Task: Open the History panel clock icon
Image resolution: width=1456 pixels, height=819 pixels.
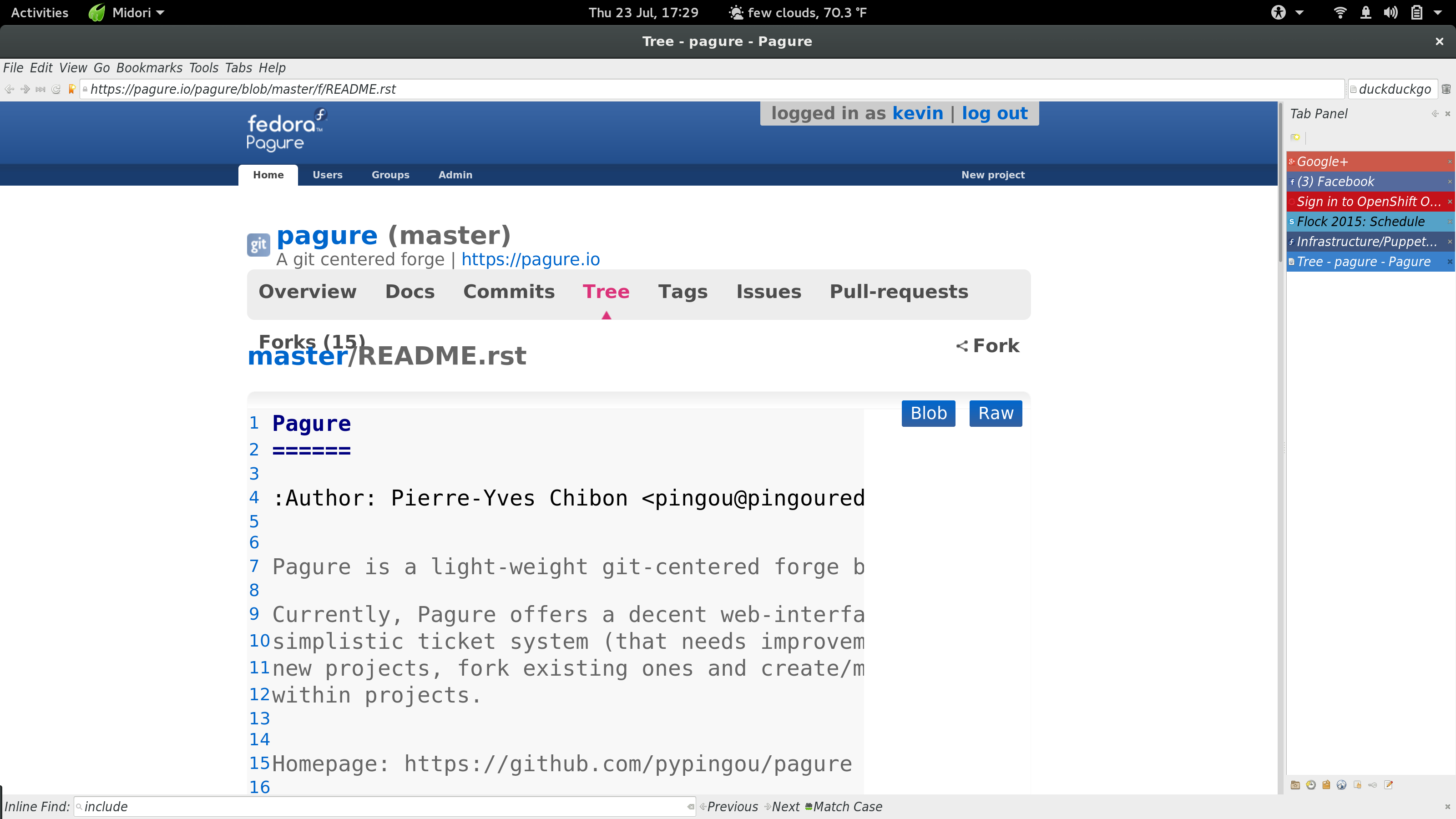Action: 1311,784
